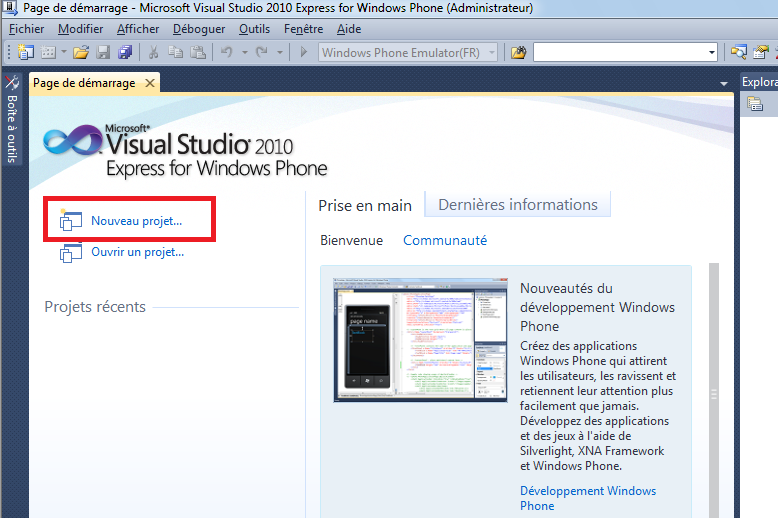
Task: Switch to the Prise en main tab
Action: (x=365, y=205)
